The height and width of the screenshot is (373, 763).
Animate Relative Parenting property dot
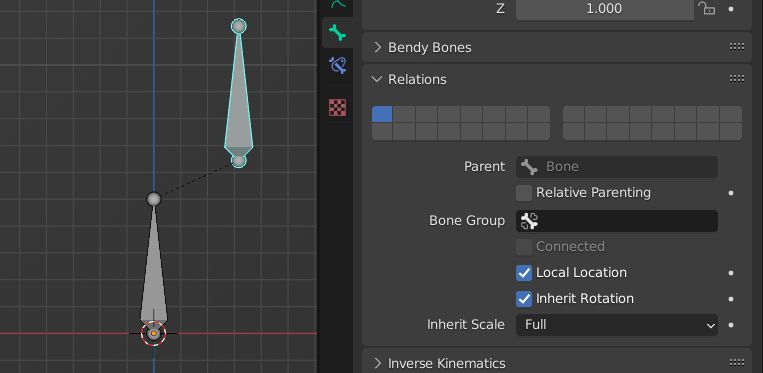pyautogui.click(x=731, y=193)
